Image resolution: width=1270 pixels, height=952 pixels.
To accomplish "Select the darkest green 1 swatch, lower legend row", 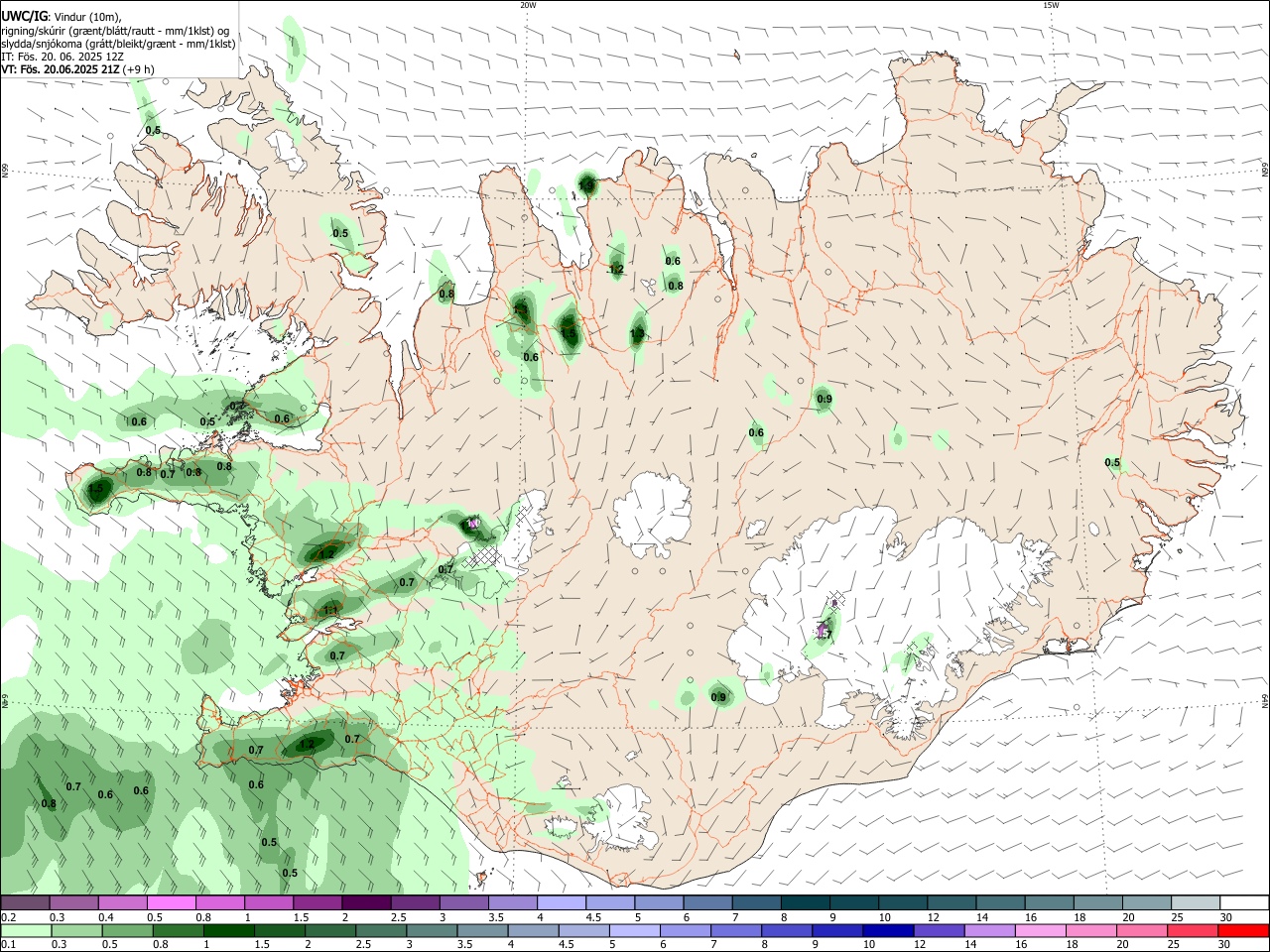I will pos(228,930).
